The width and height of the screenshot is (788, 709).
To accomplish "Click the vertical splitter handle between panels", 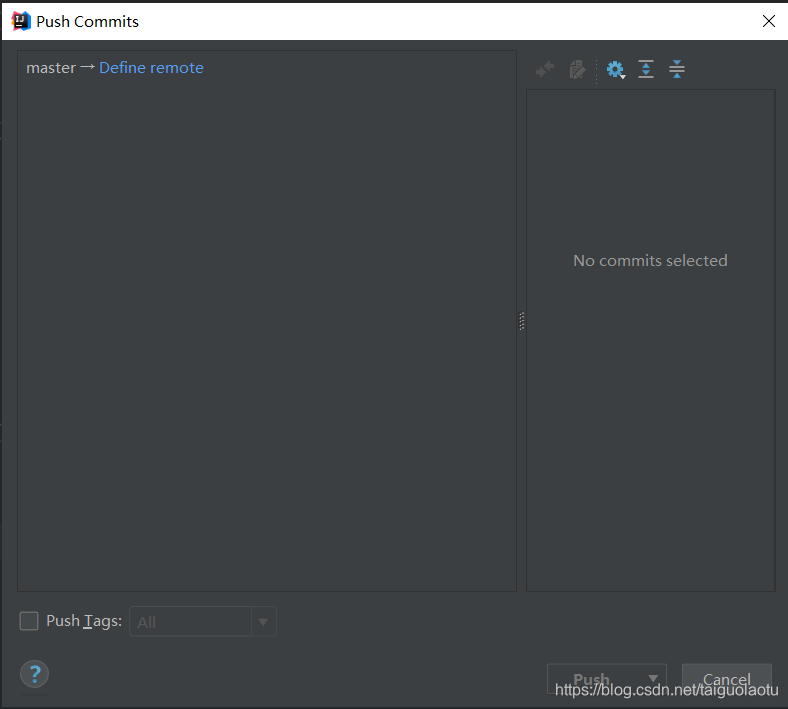I will 522,321.
